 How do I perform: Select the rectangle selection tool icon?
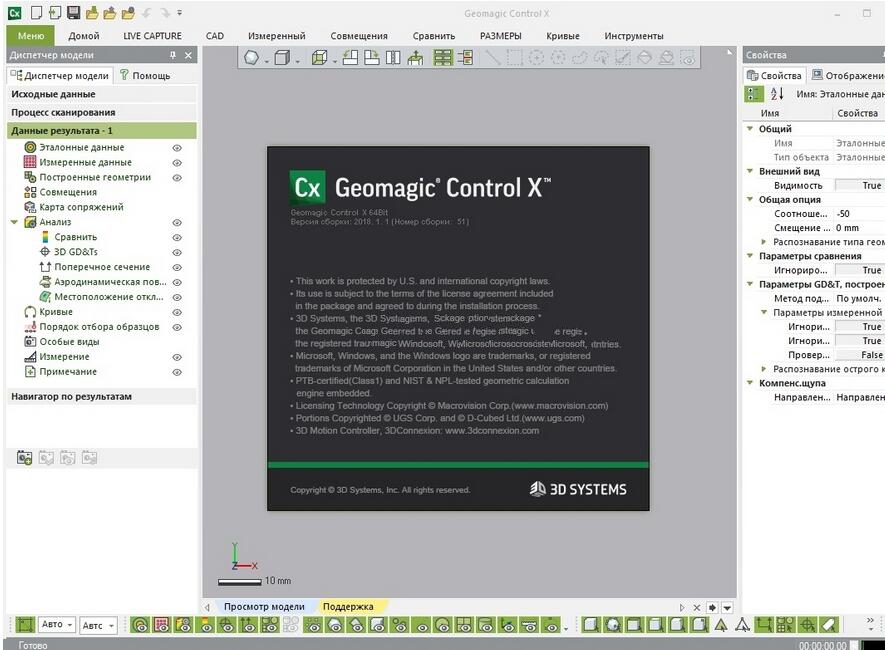point(514,58)
